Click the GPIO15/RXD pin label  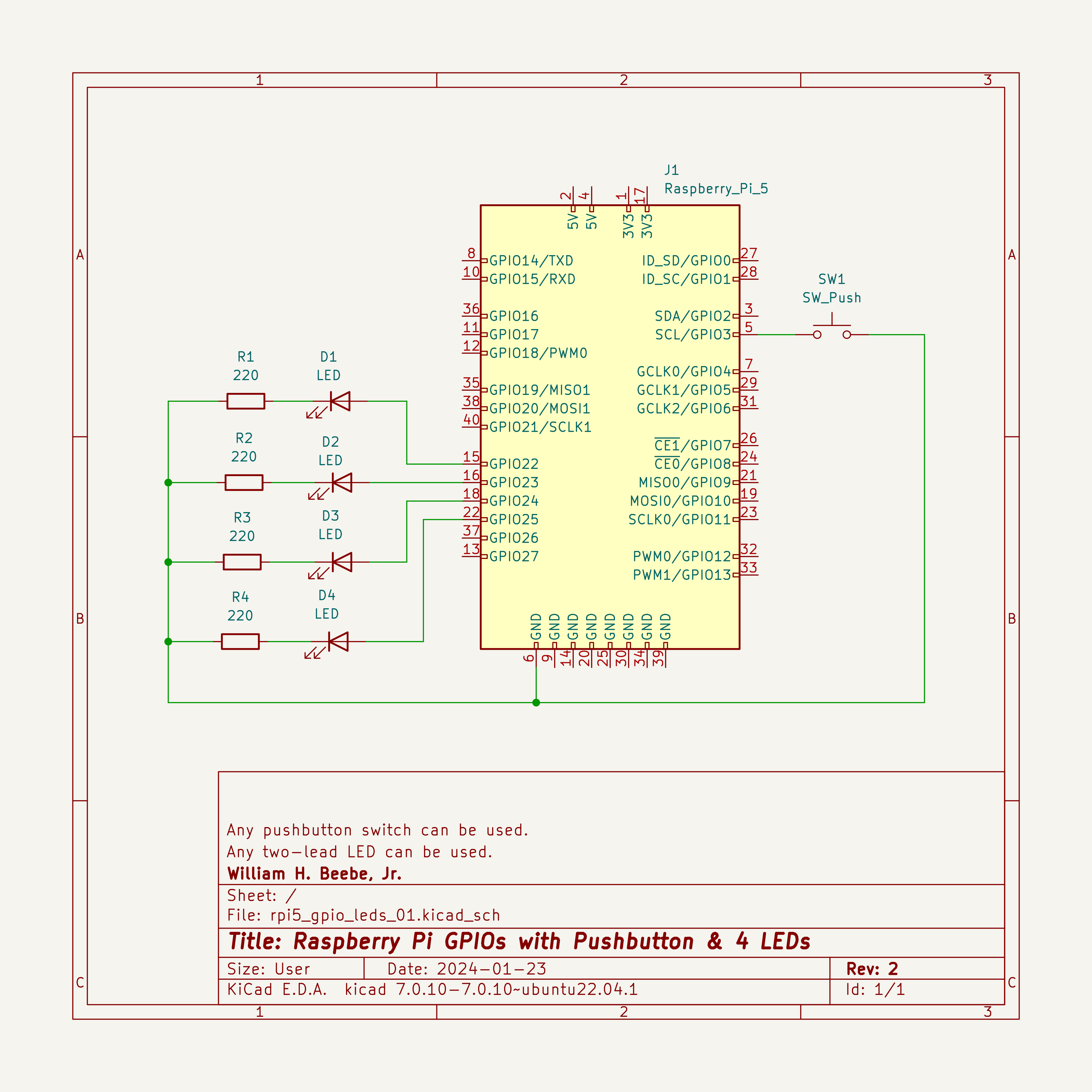tap(532, 279)
